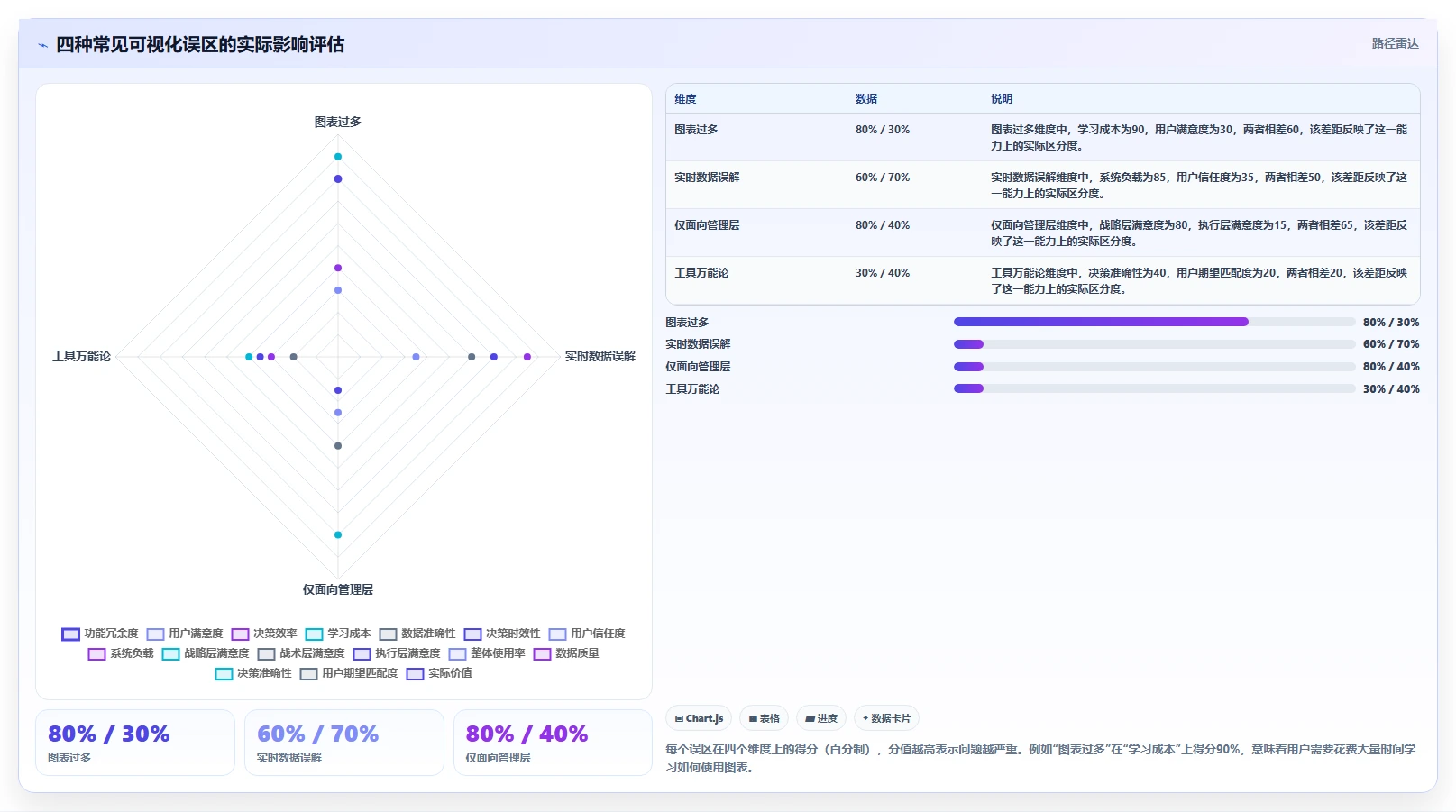Image resolution: width=1456 pixels, height=812 pixels.
Task: Toggle 整体使用率 legend item
Action: pyautogui.click(x=487, y=653)
